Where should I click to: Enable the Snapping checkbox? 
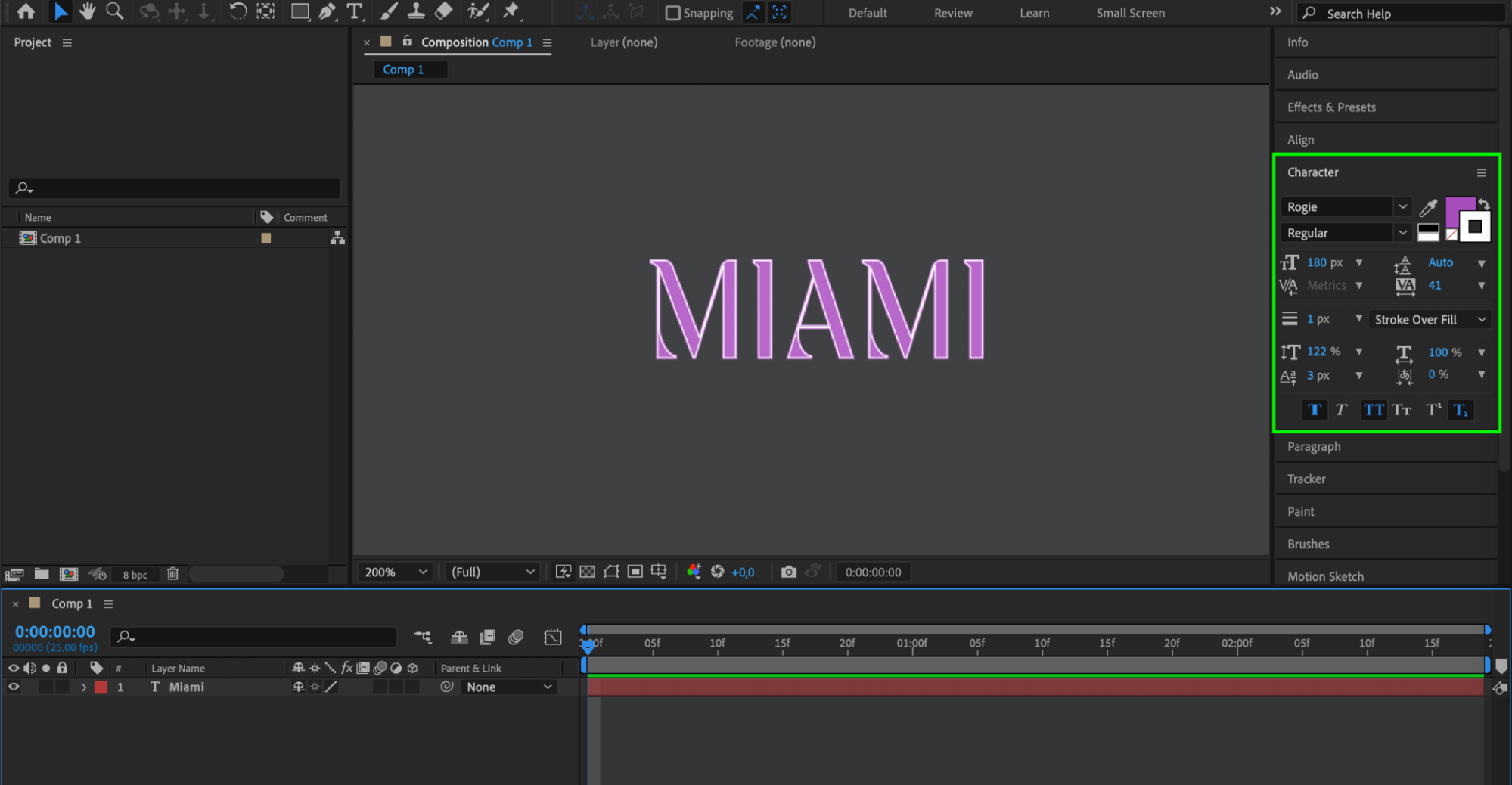tap(672, 13)
